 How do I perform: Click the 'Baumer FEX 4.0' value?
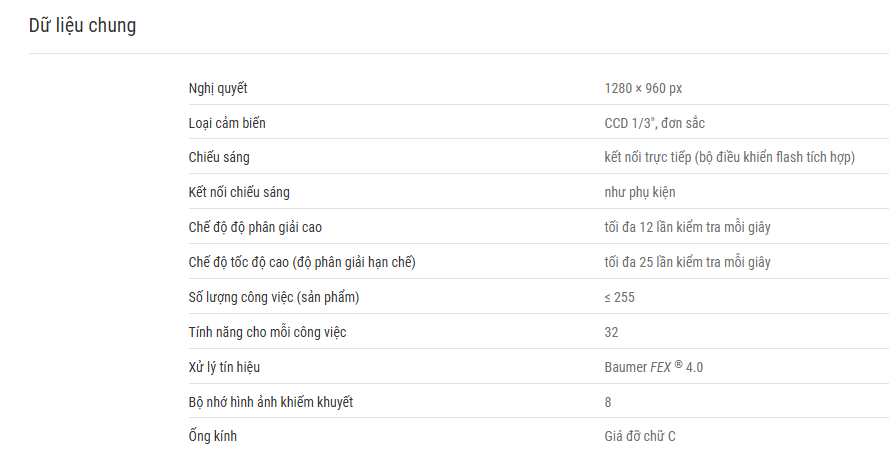click(x=653, y=367)
